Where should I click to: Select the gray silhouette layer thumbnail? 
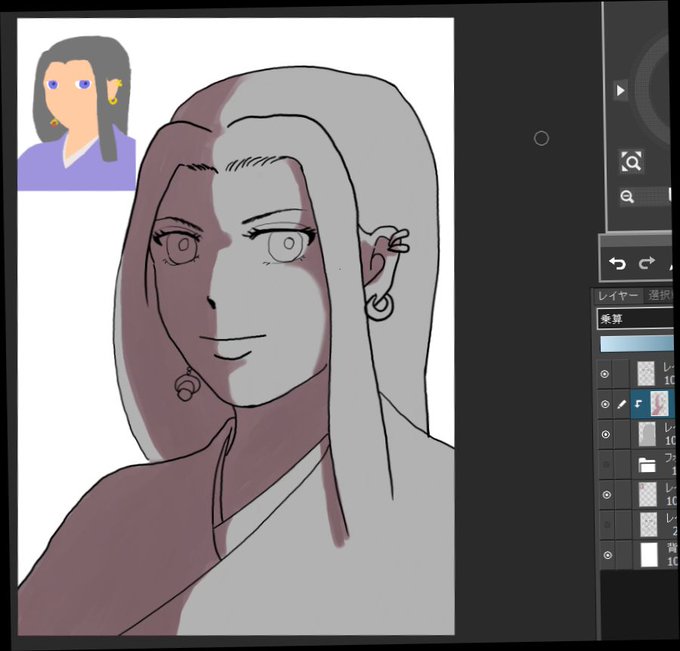click(647, 434)
